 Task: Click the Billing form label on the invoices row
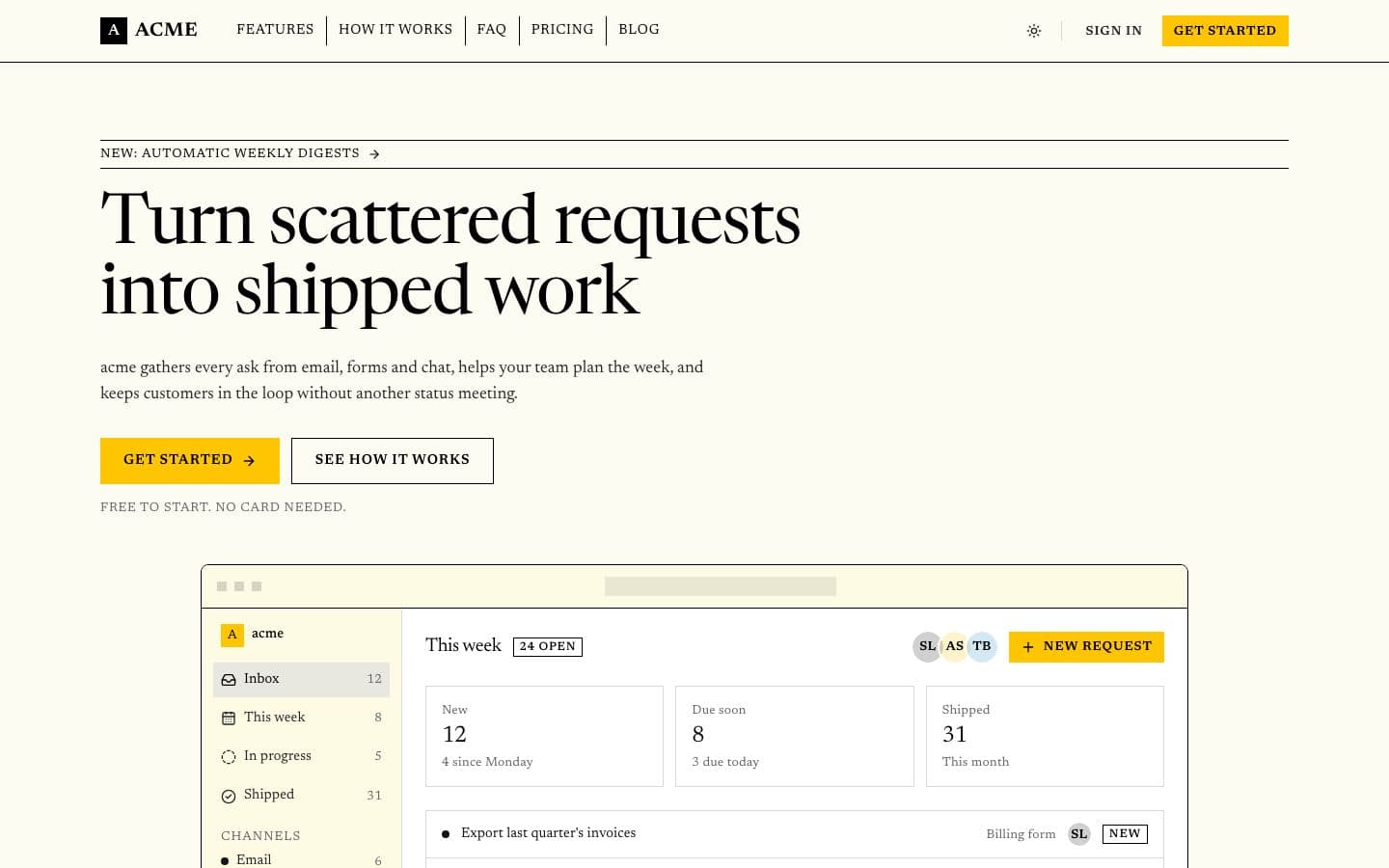click(x=1021, y=834)
